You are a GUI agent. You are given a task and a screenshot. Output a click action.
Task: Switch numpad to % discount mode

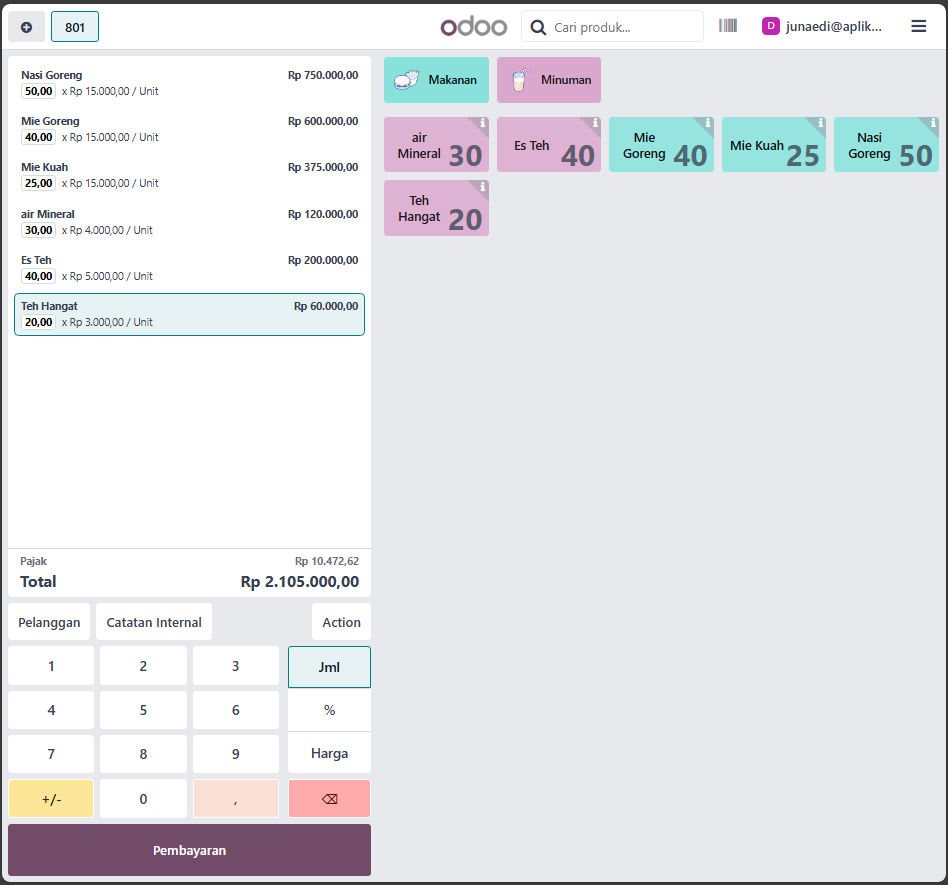[329, 710]
